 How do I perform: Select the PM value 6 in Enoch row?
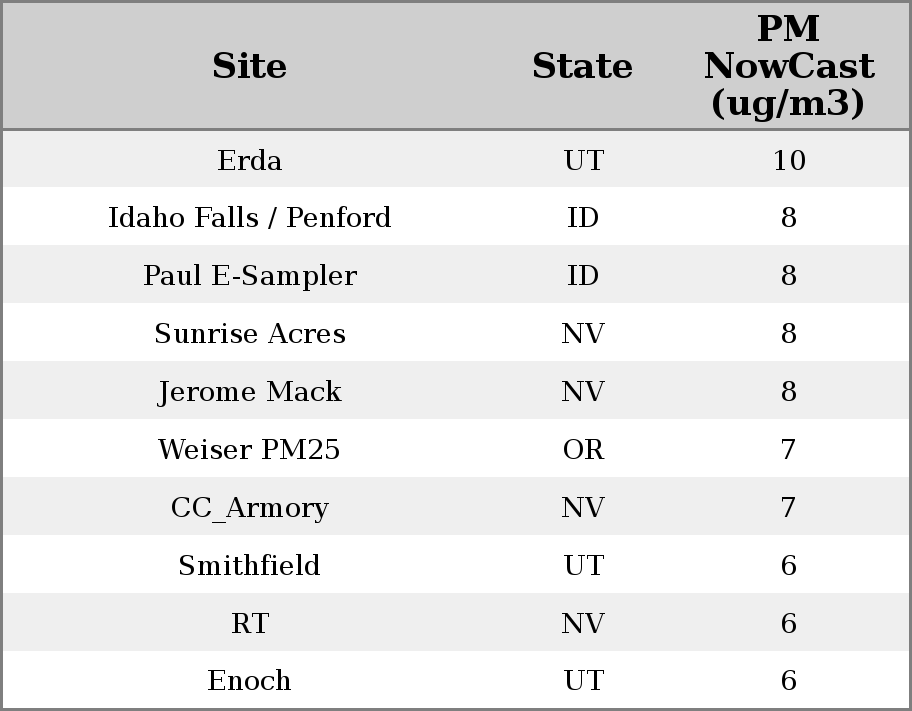coord(788,681)
